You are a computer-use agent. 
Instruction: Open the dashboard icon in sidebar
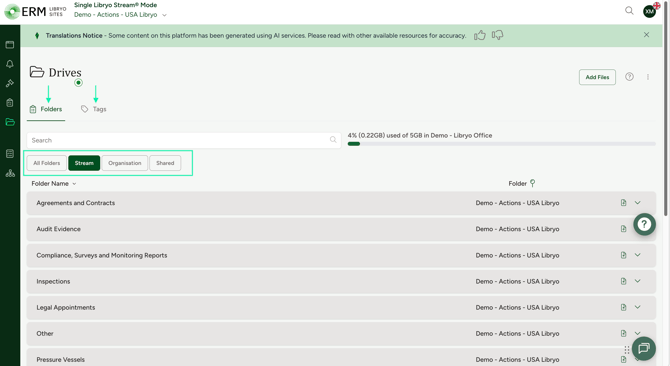click(10, 45)
